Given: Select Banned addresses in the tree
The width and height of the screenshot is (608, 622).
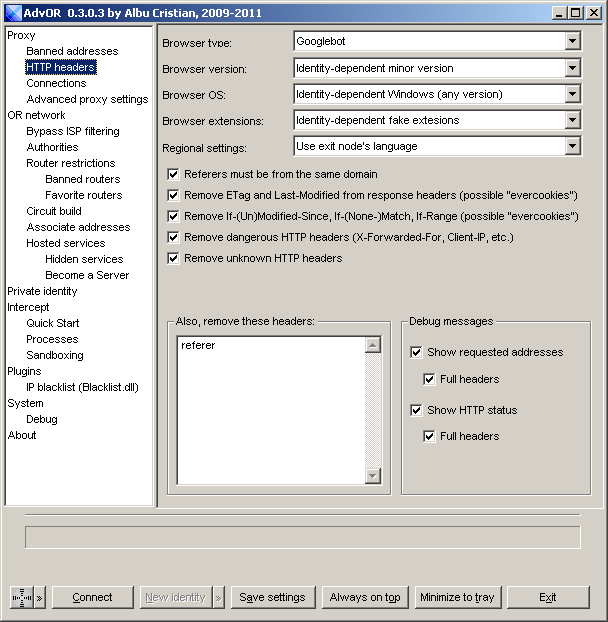Looking at the screenshot, I should point(72,51).
